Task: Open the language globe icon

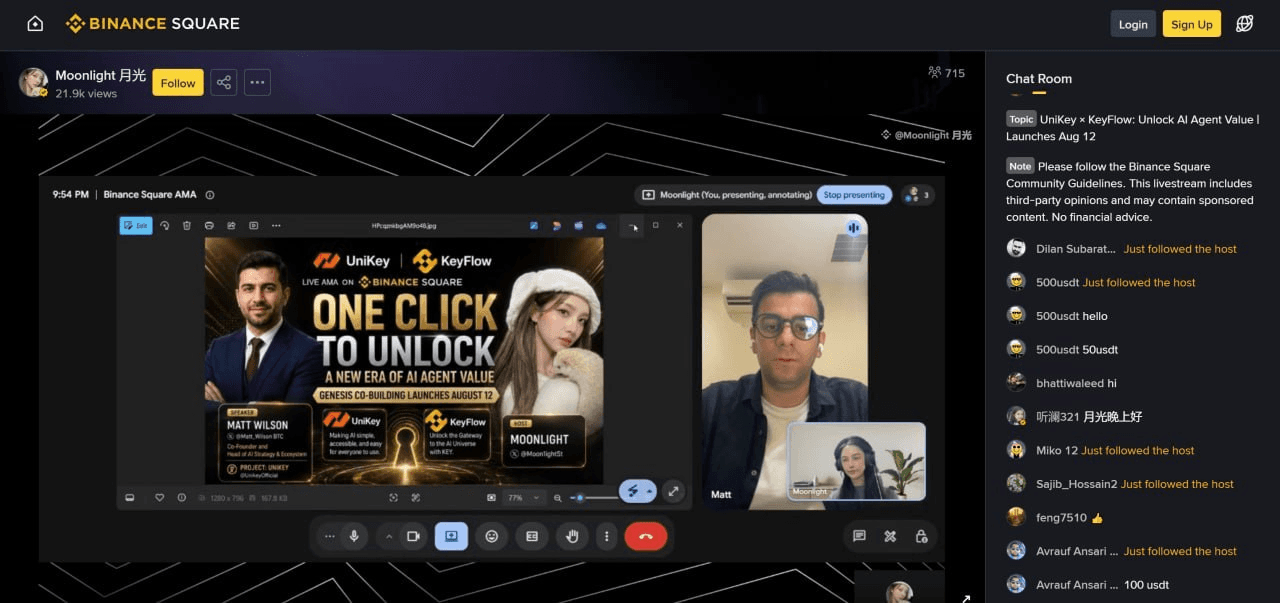Action: [1245, 24]
